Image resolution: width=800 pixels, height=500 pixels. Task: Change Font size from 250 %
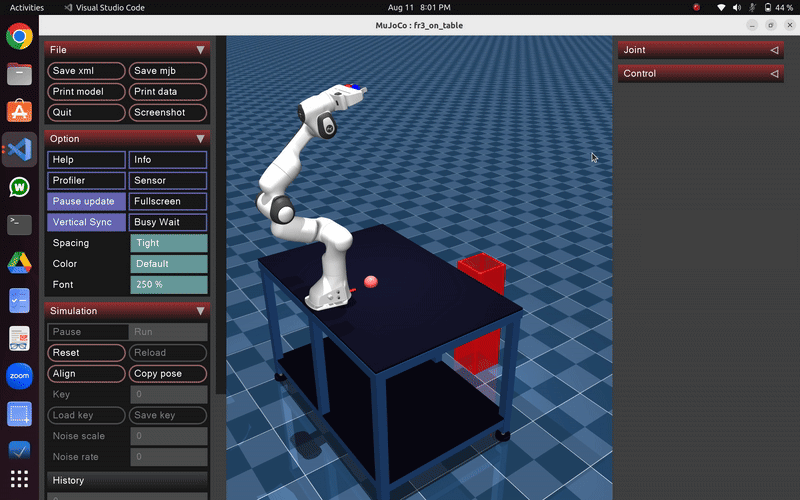[x=169, y=285]
